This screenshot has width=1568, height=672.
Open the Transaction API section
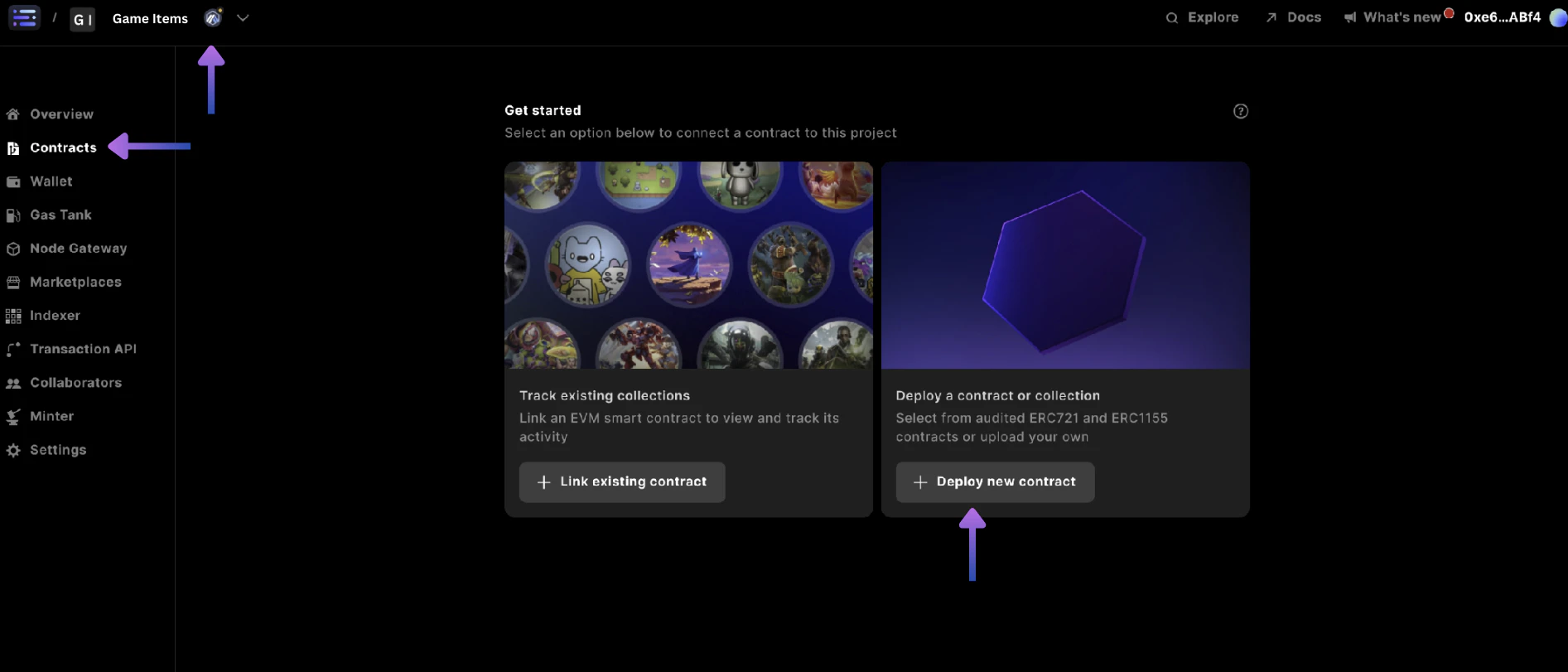pyautogui.click(x=83, y=349)
